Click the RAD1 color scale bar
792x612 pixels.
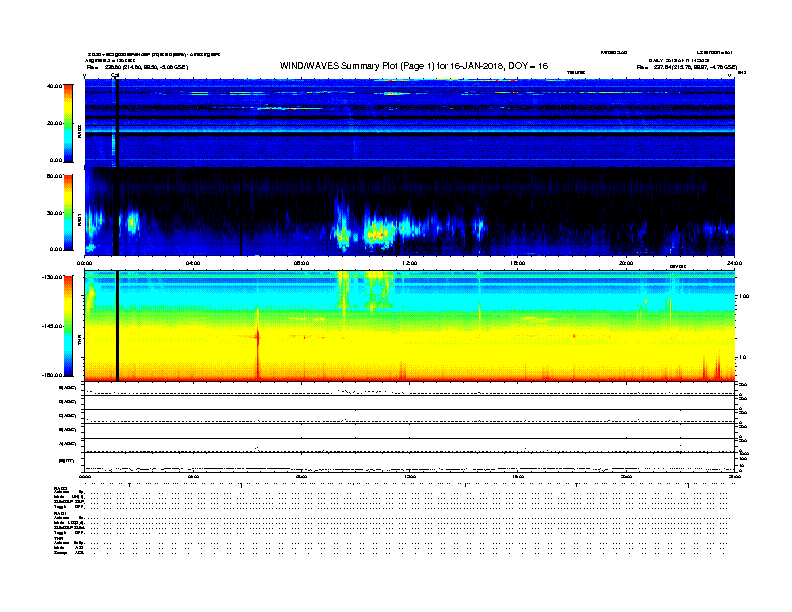point(68,213)
